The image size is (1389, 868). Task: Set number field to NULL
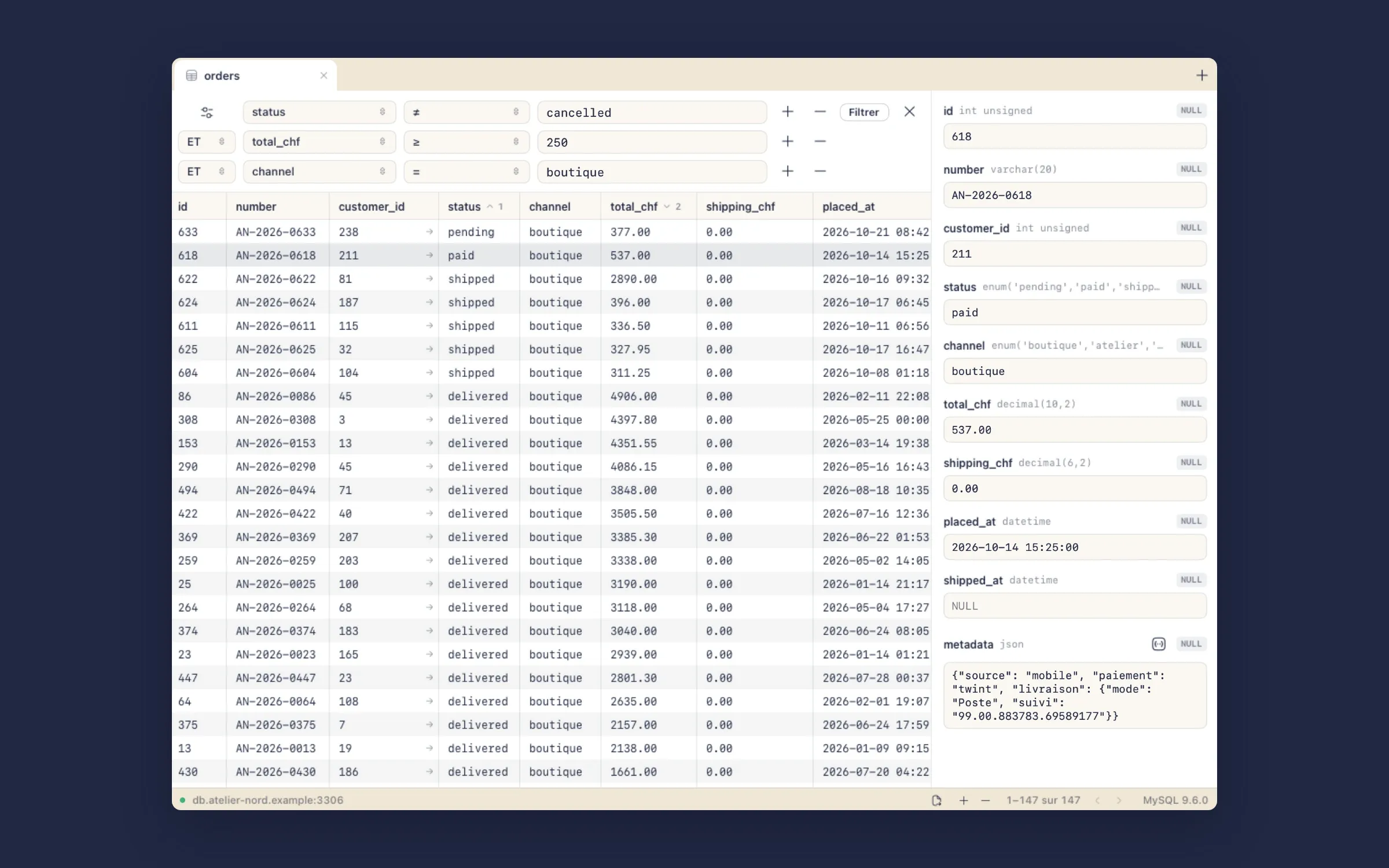(x=1191, y=169)
